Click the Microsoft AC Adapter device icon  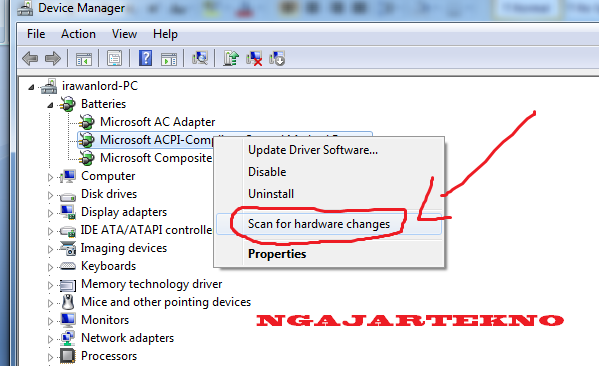click(x=87, y=122)
